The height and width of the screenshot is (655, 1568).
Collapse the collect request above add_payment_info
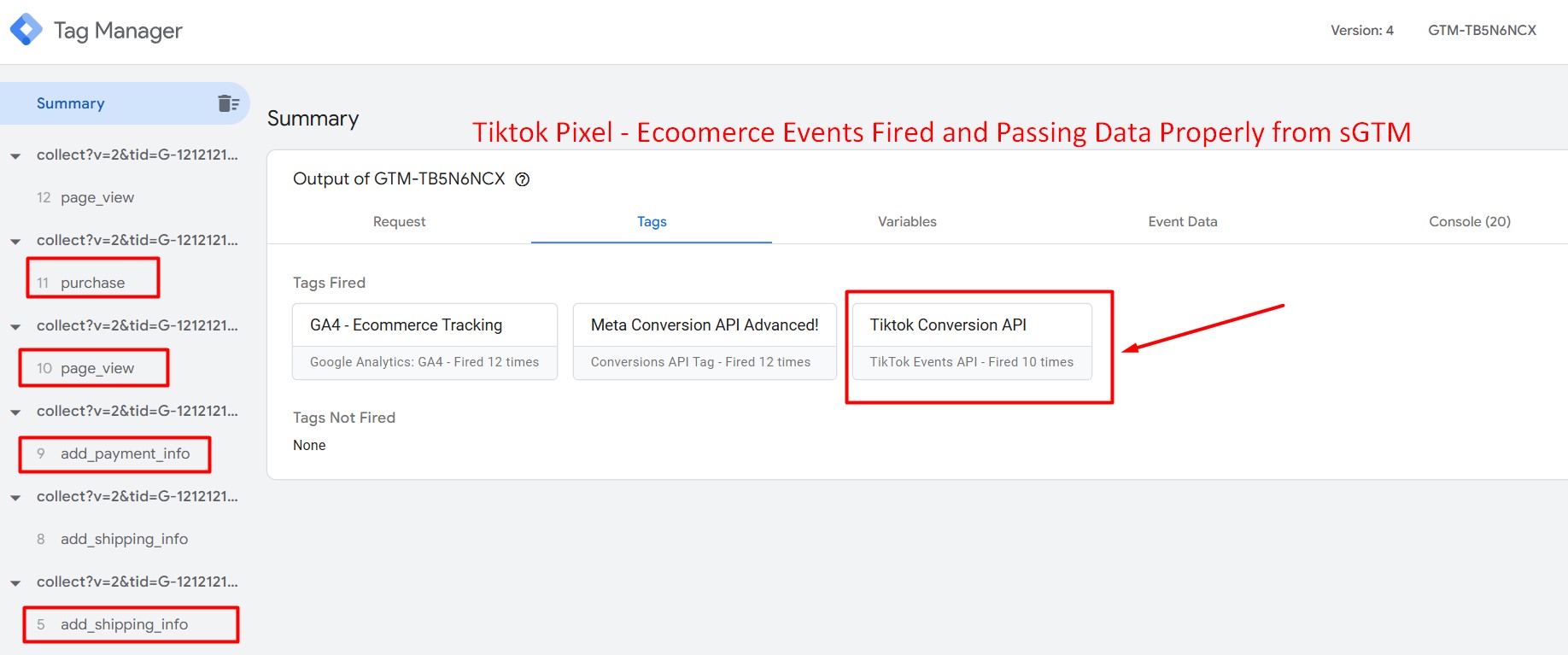click(15, 412)
